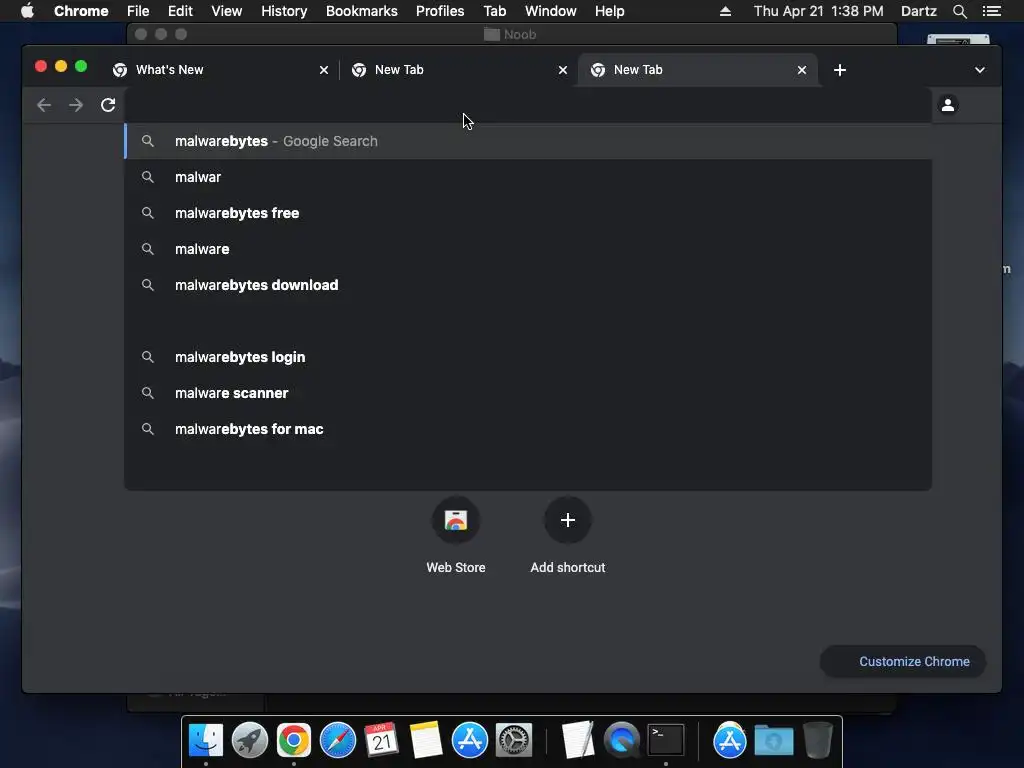This screenshot has width=1024, height=768.
Task: Choose malwarebytes Google Search suggestion
Action: (x=528, y=141)
